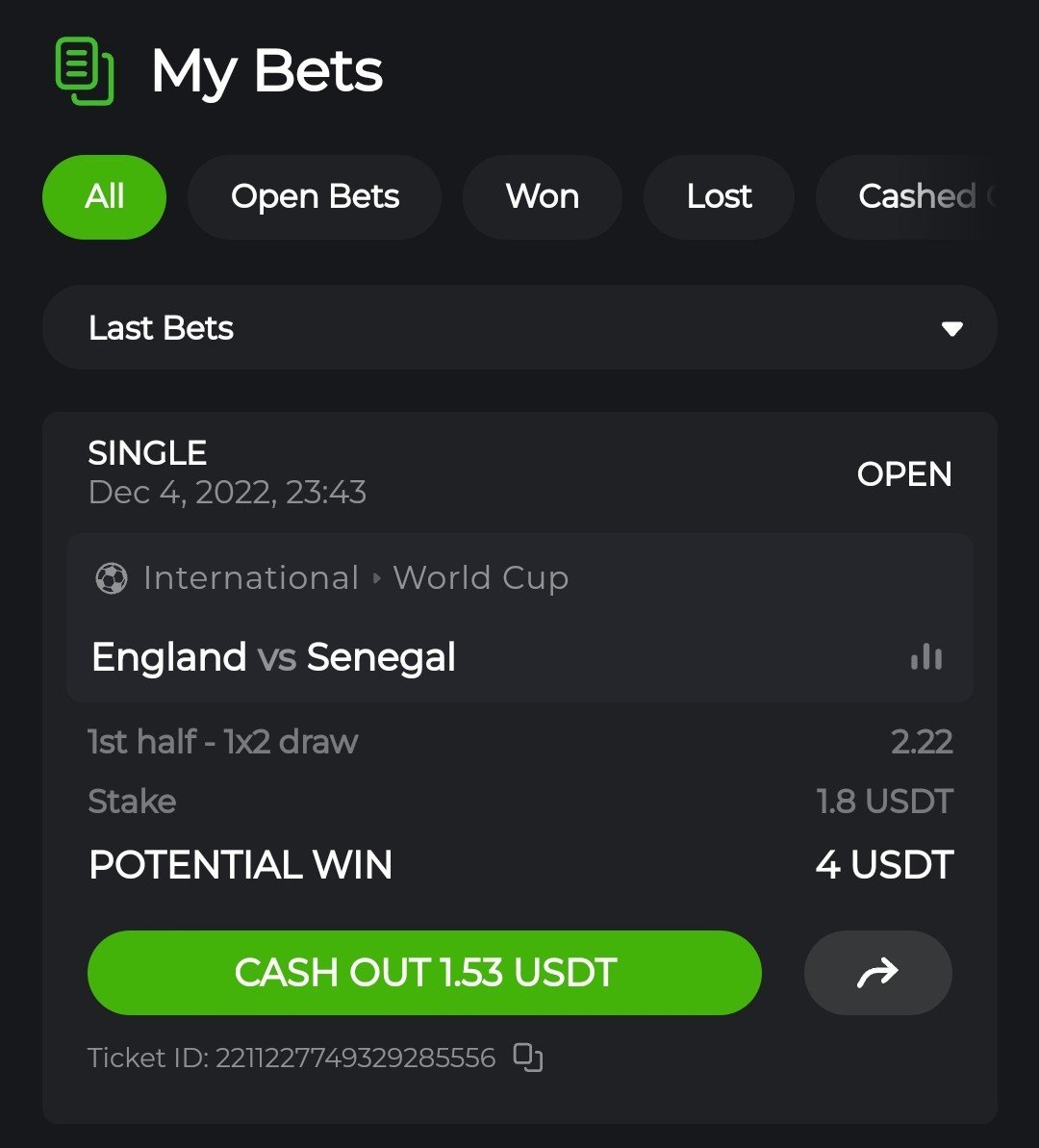Image resolution: width=1039 pixels, height=1148 pixels.
Task: Click the soccer ball sport icon
Action: (x=112, y=578)
